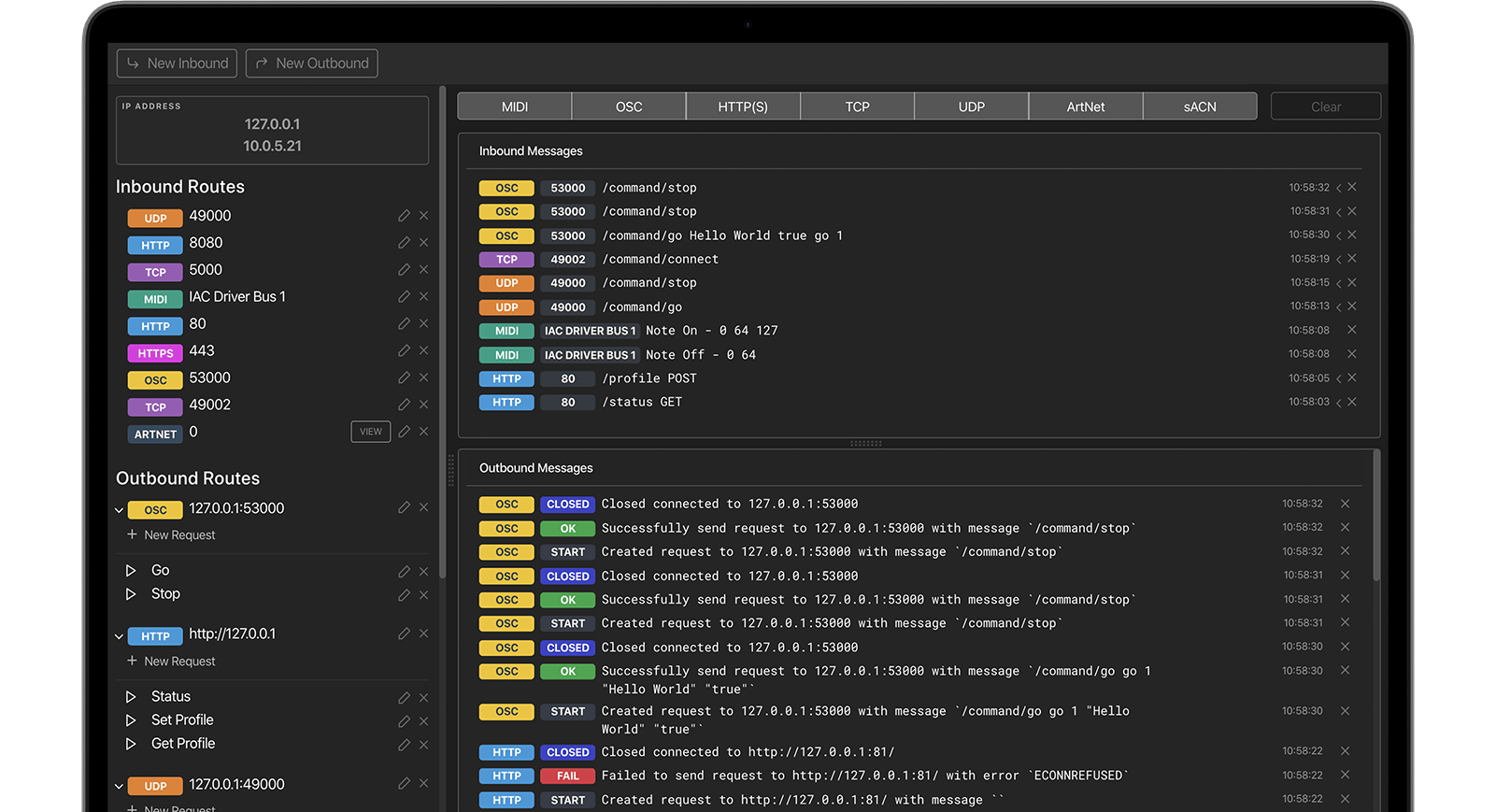Collapse the UDP 127.0.0.1:49000 outbound route
The width and height of the screenshot is (1496, 812).
point(119,787)
